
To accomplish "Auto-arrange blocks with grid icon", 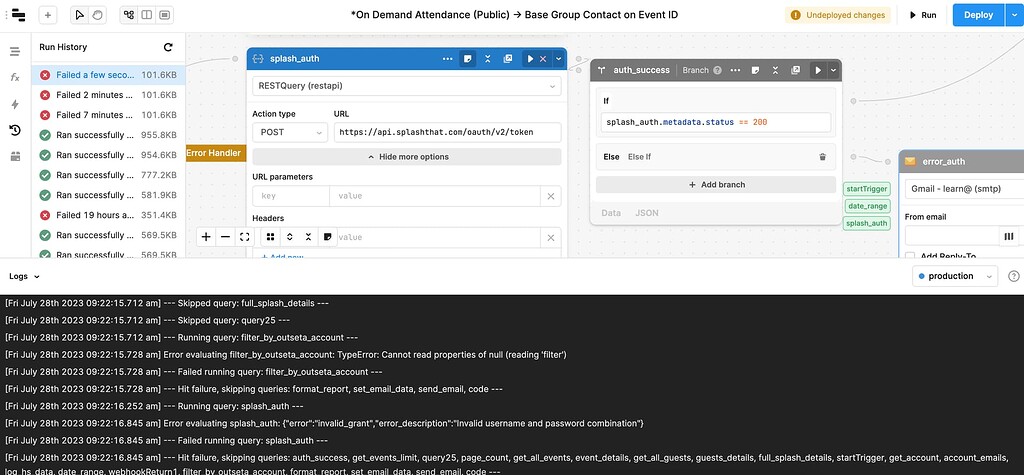I will pyautogui.click(x=270, y=237).
